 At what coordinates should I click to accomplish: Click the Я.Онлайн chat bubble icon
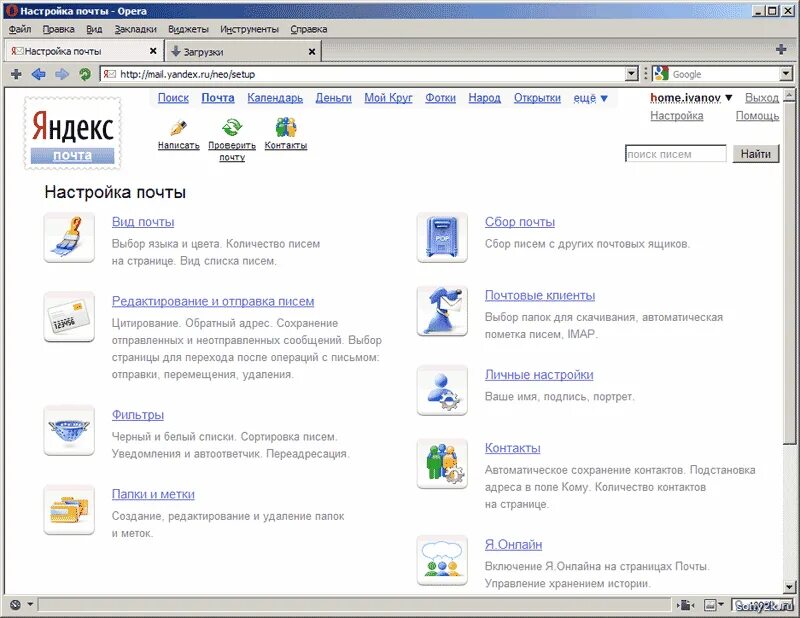pos(442,560)
